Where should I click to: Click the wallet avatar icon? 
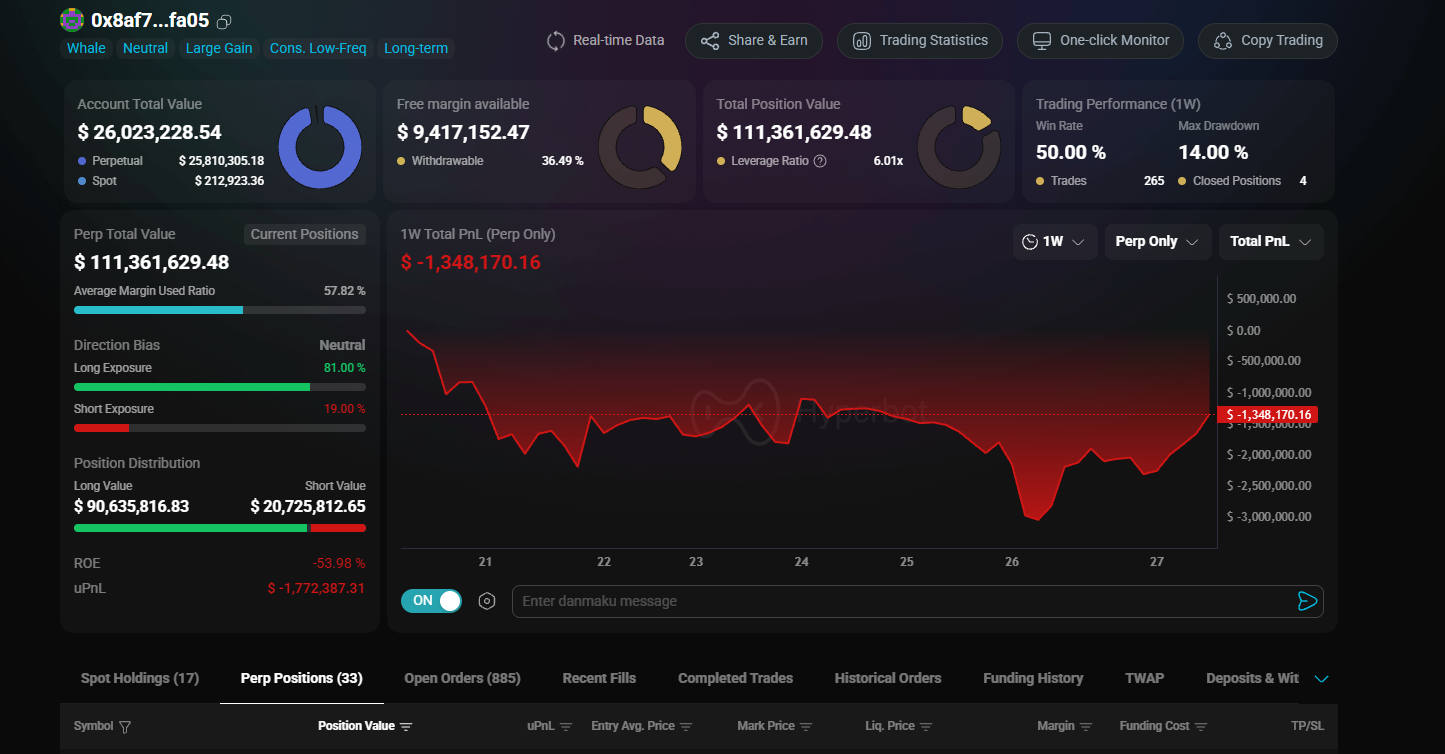(x=72, y=20)
